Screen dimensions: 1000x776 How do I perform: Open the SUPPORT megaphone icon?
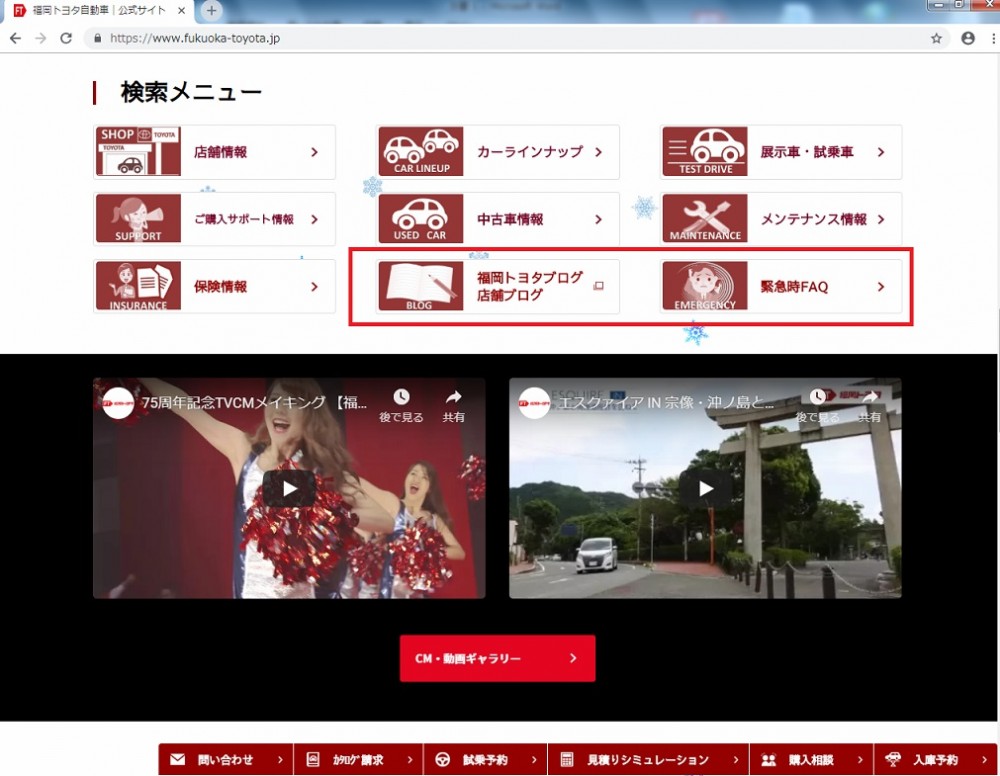138,219
